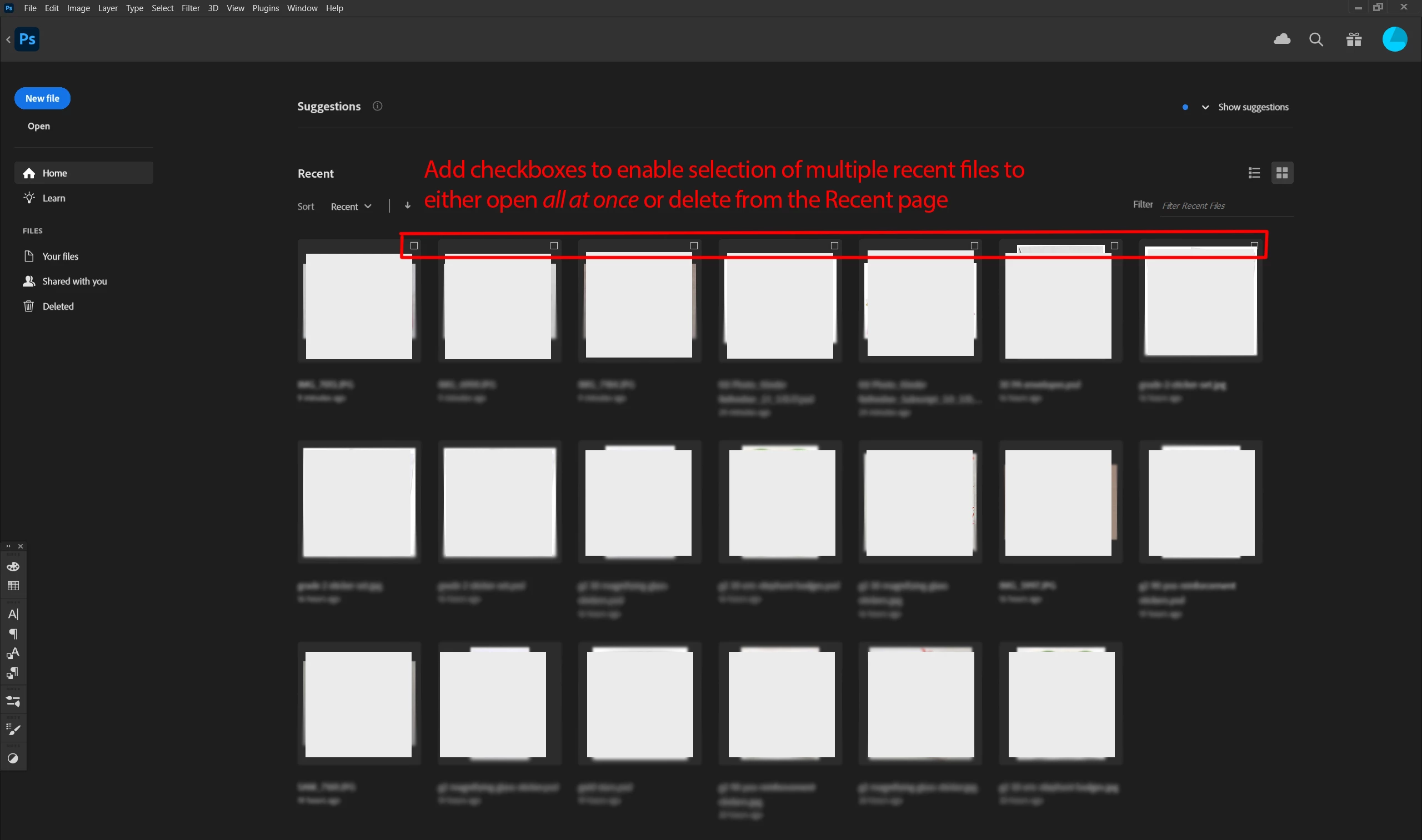Expand Show suggestions chevron

click(x=1205, y=107)
